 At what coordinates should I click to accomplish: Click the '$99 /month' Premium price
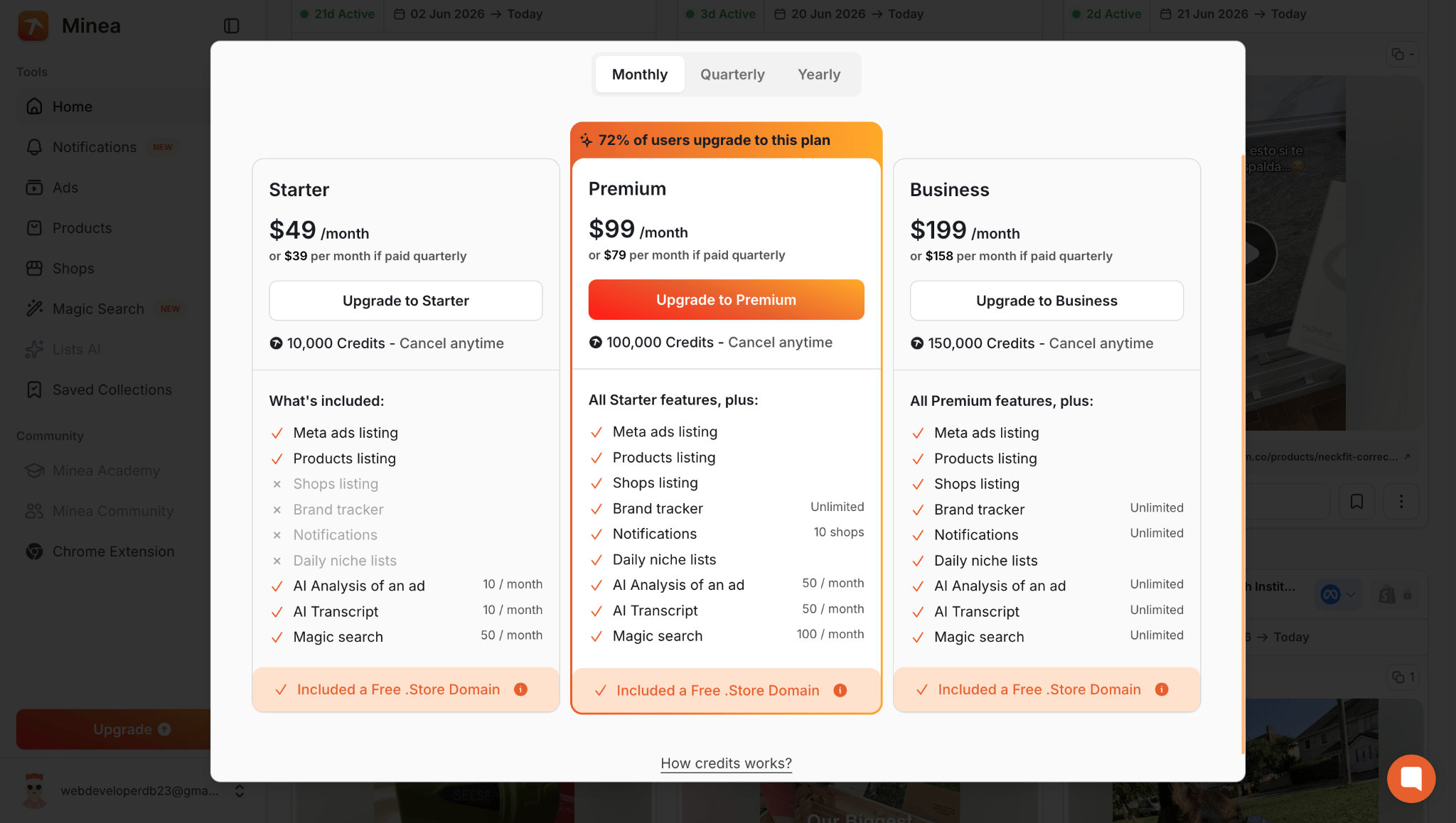tap(638, 230)
